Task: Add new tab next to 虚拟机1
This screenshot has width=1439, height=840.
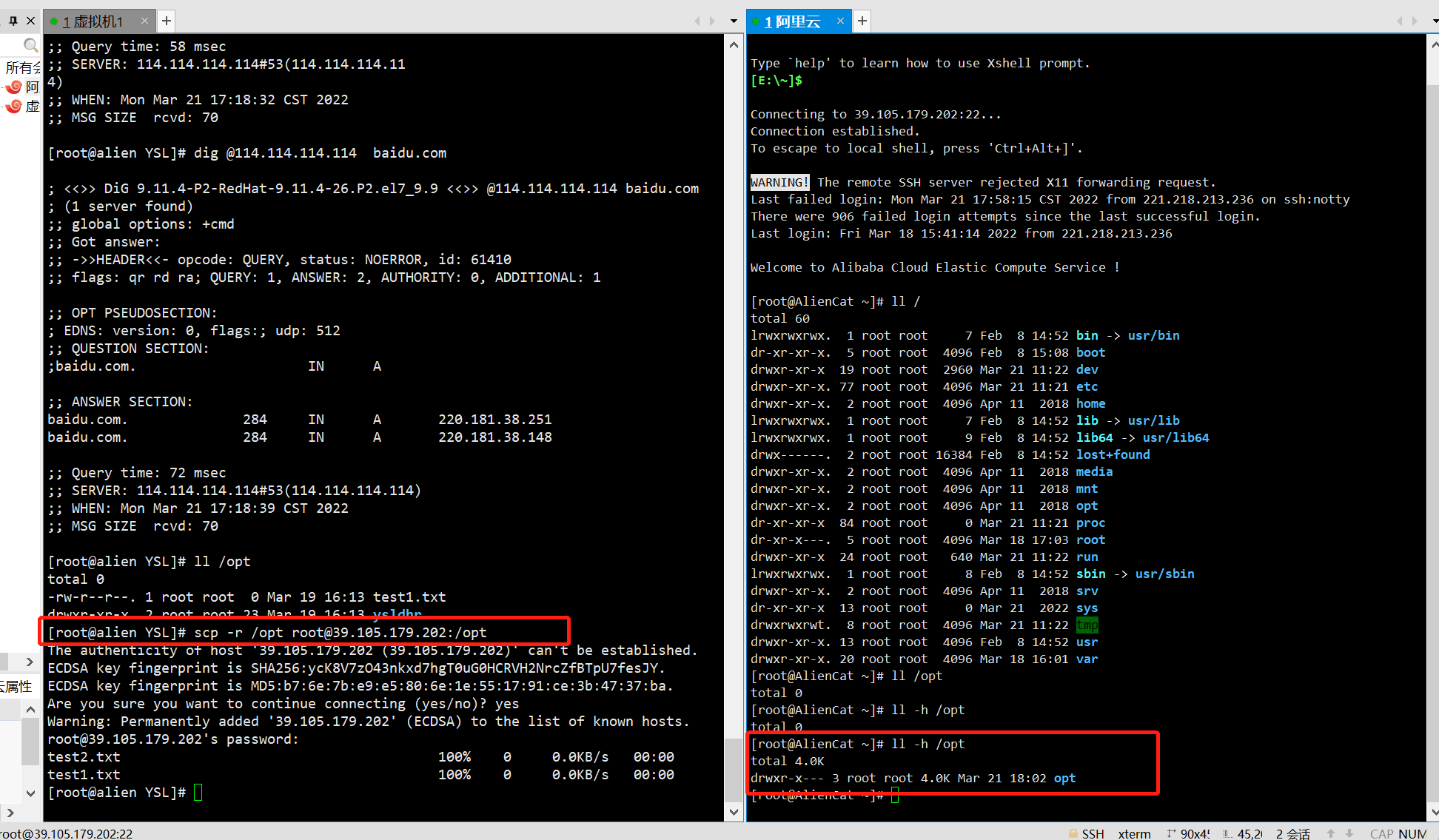Action: [167, 21]
